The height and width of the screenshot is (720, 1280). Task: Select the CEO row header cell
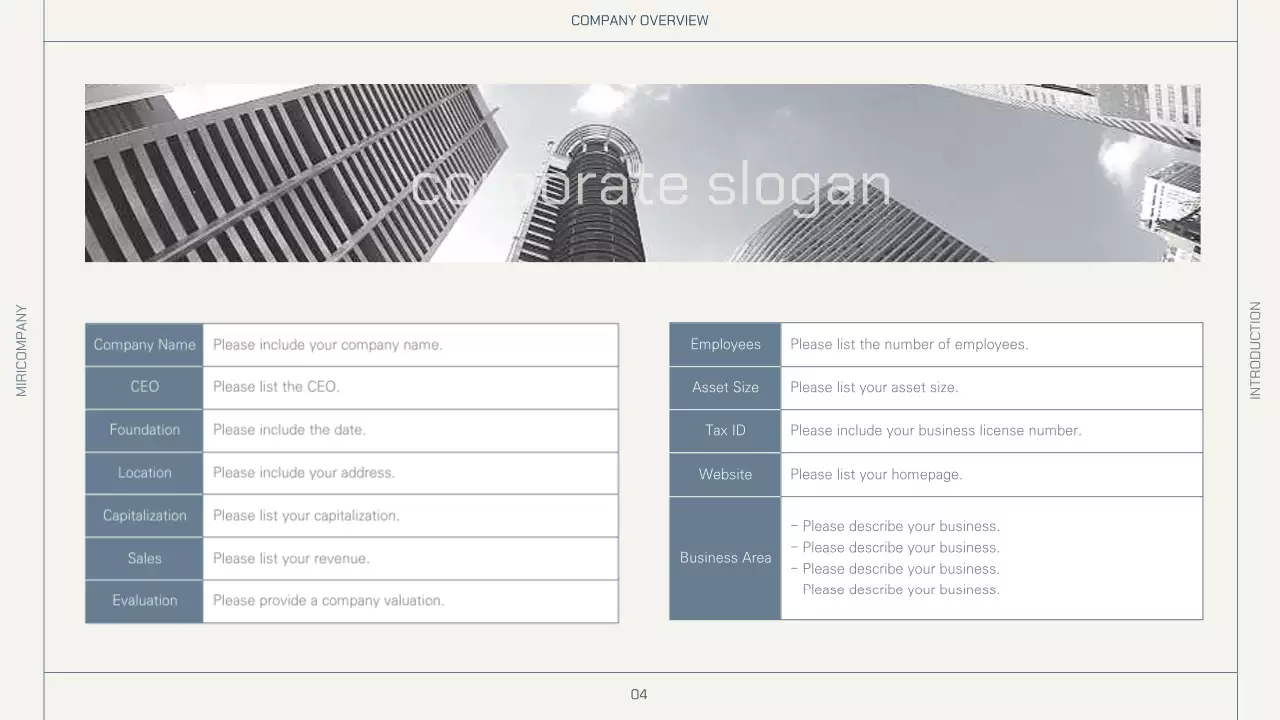(x=144, y=387)
